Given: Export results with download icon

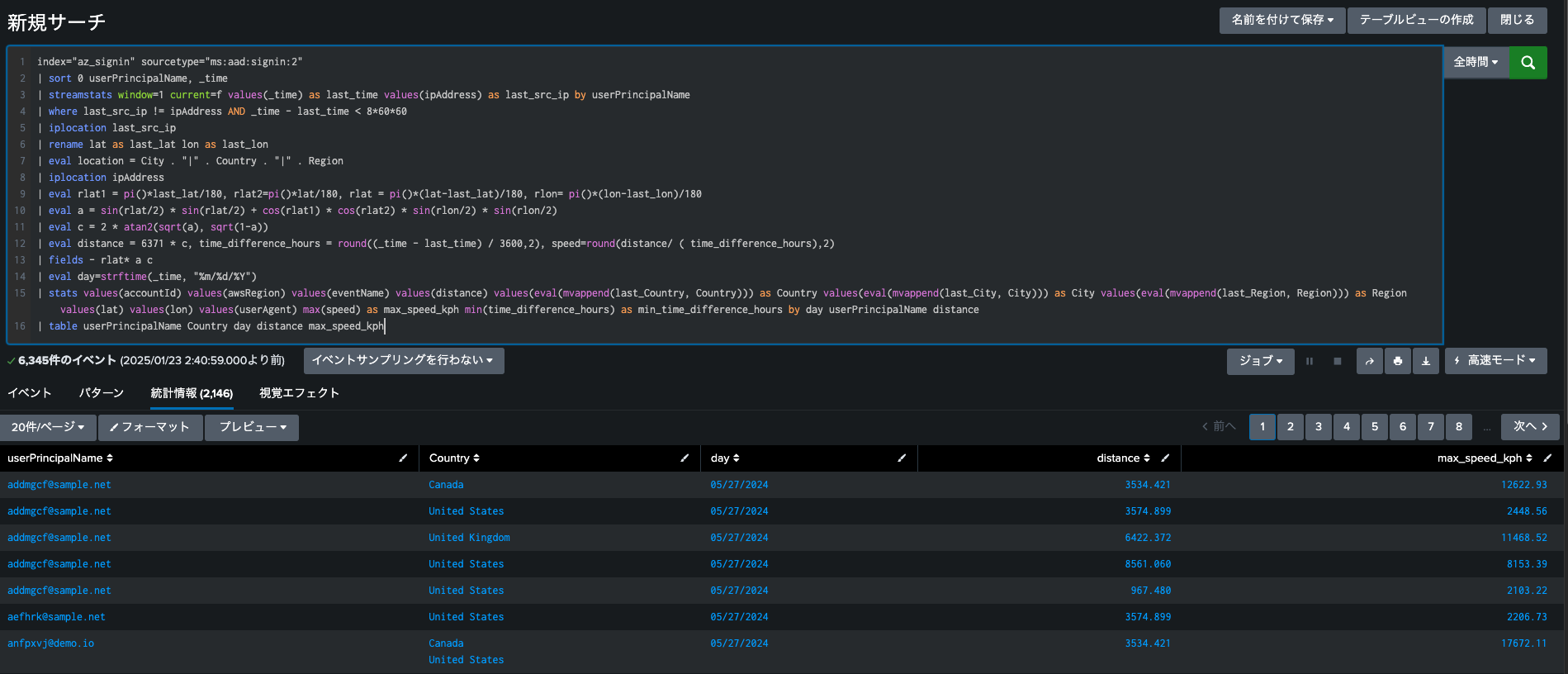Looking at the screenshot, I should point(1425,361).
